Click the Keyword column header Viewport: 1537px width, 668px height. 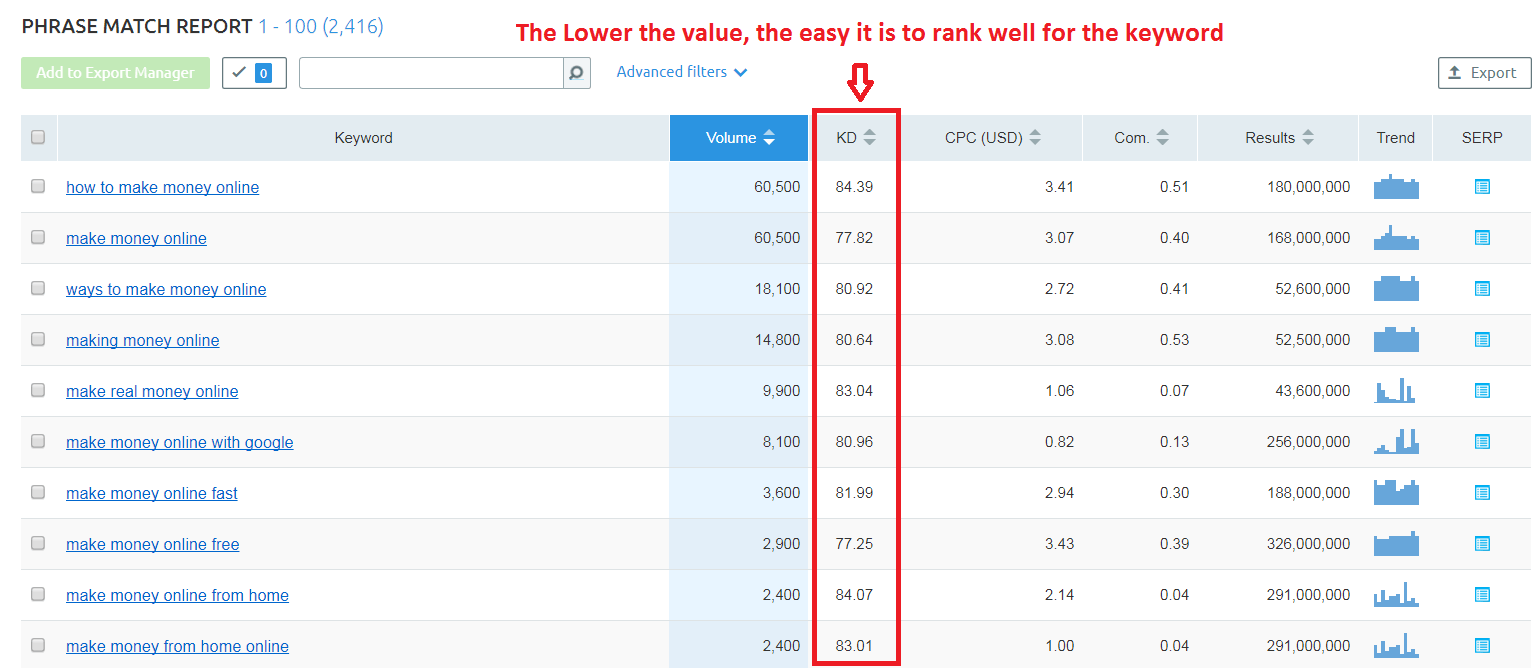click(363, 138)
